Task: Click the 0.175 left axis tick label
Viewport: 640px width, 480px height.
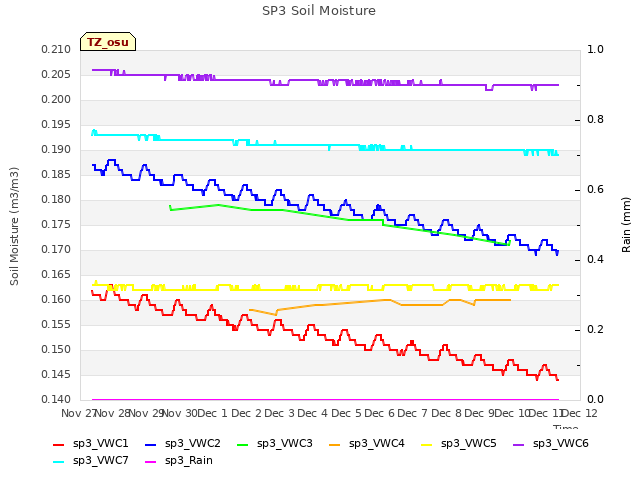Action: [x=56, y=224]
